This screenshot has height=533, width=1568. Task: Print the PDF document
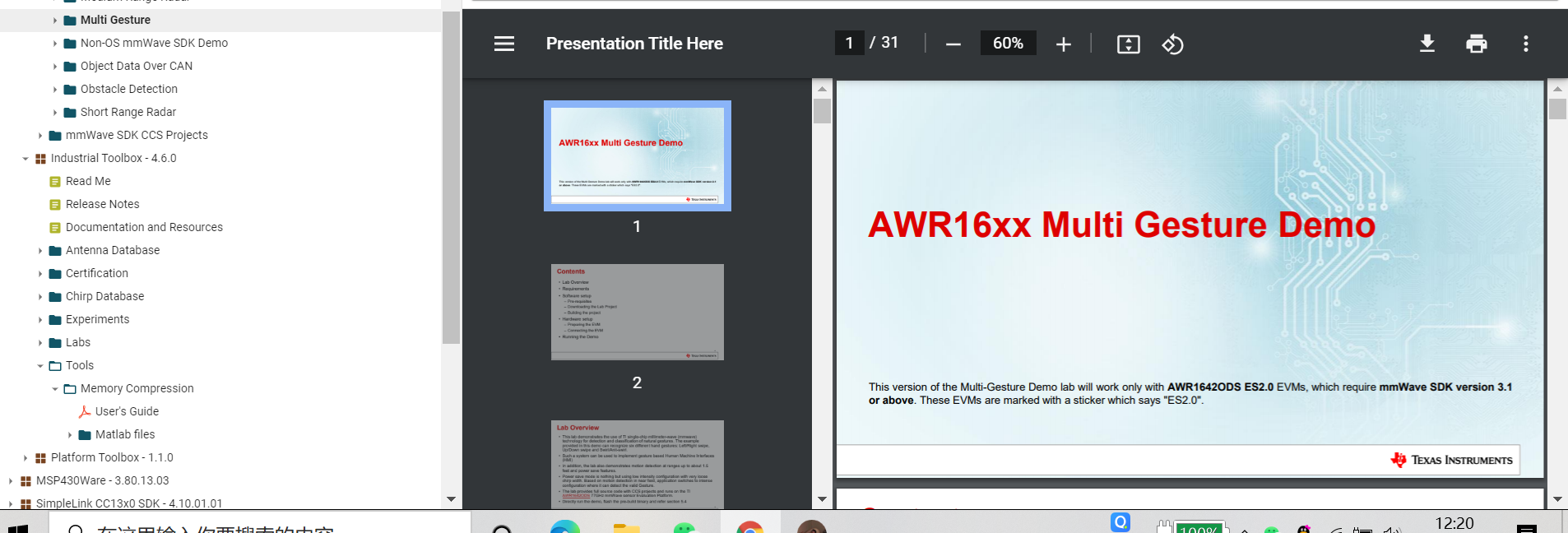pyautogui.click(x=1477, y=44)
